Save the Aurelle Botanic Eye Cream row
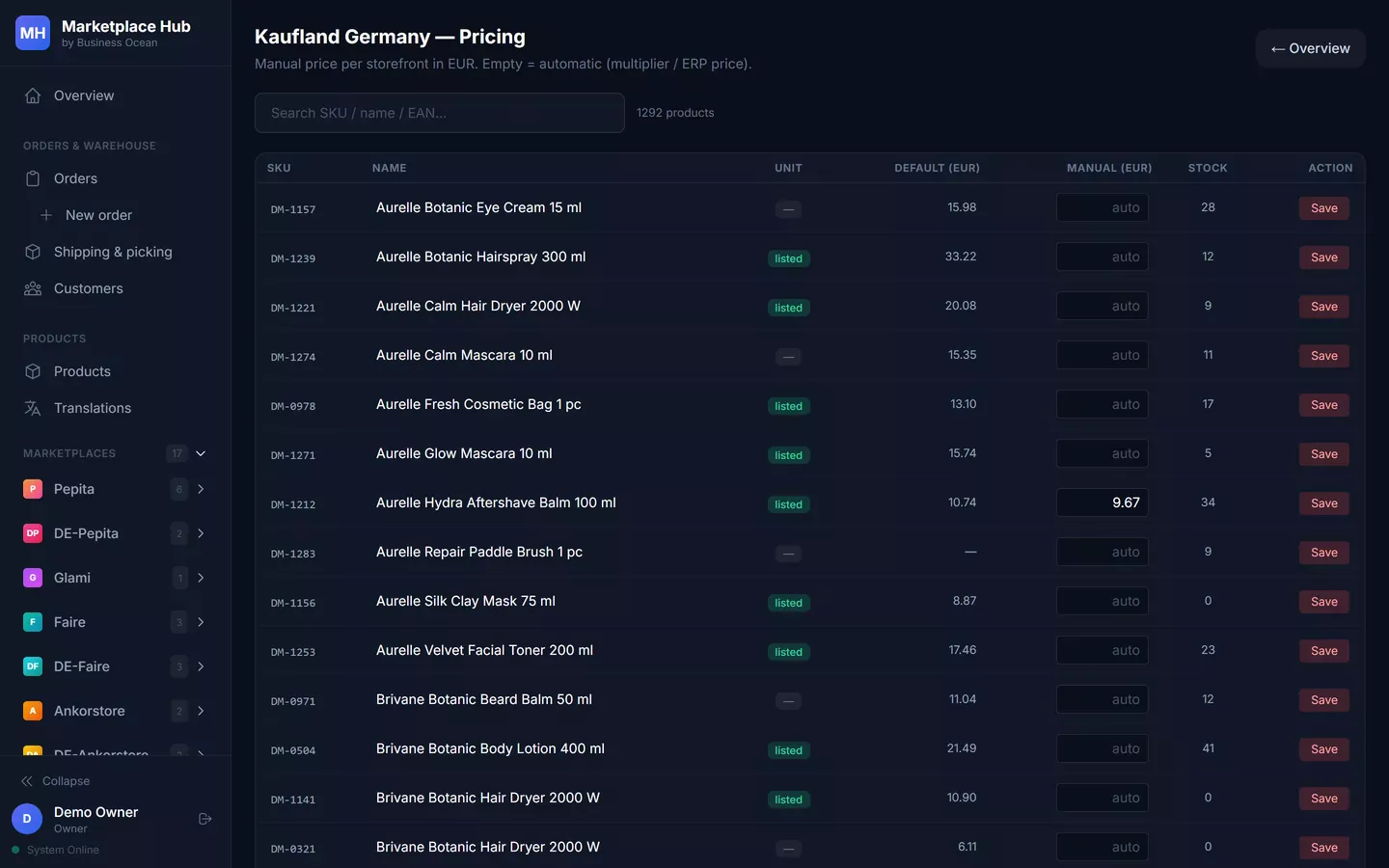The image size is (1389, 868). tap(1323, 208)
